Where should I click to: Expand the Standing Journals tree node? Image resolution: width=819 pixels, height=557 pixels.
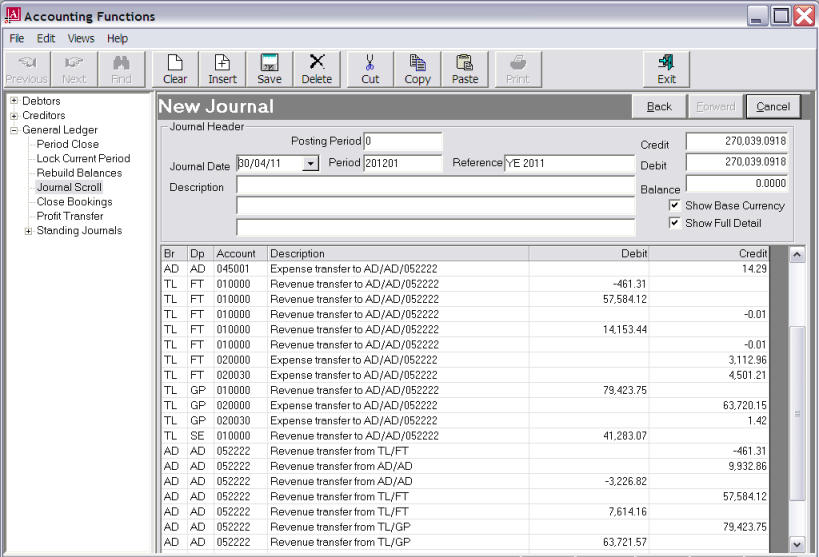pos(28,231)
